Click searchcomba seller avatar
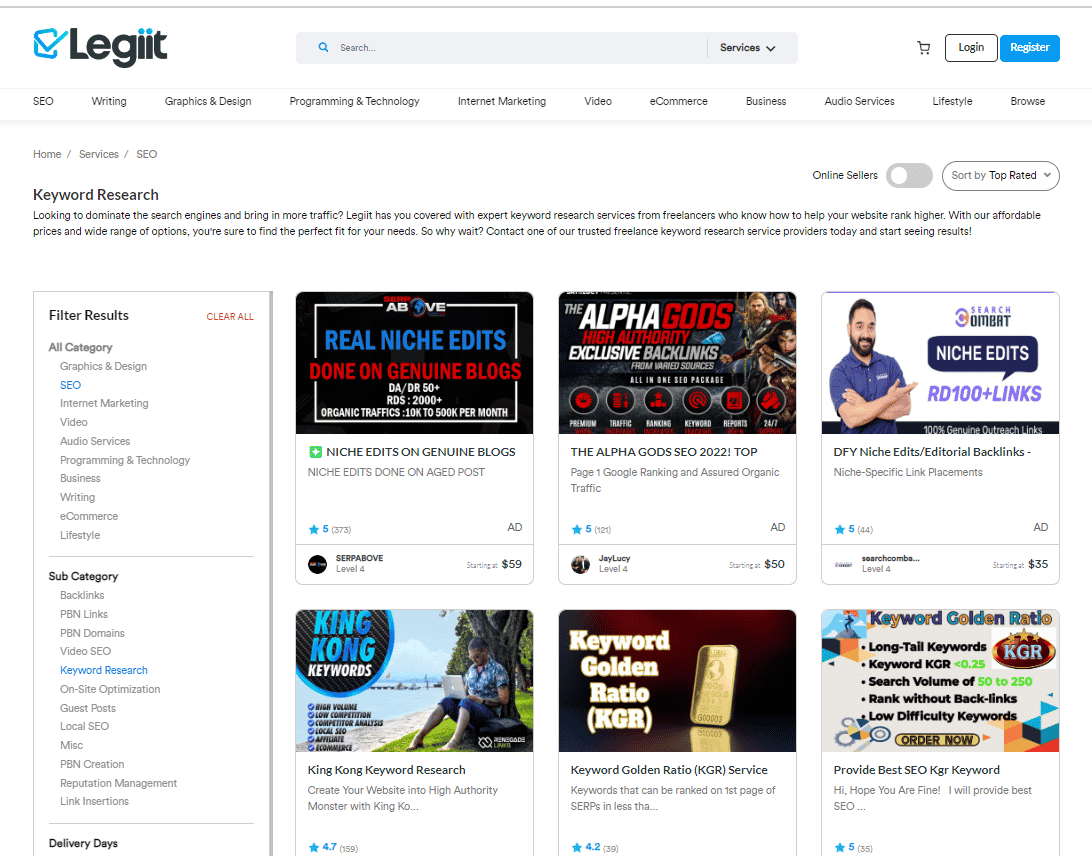The image size is (1092, 856). pyautogui.click(x=843, y=563)
